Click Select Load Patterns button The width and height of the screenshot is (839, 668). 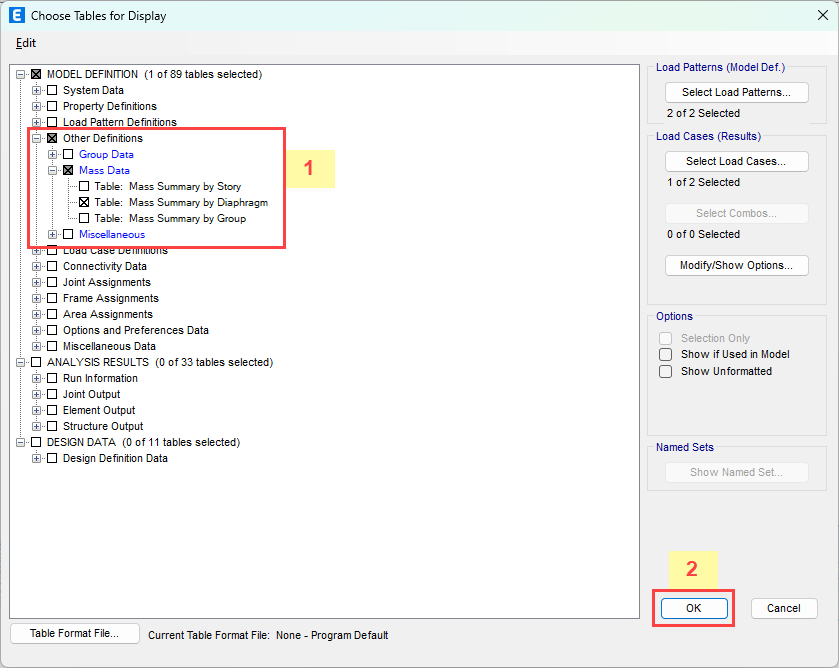(x=736, y=92)
